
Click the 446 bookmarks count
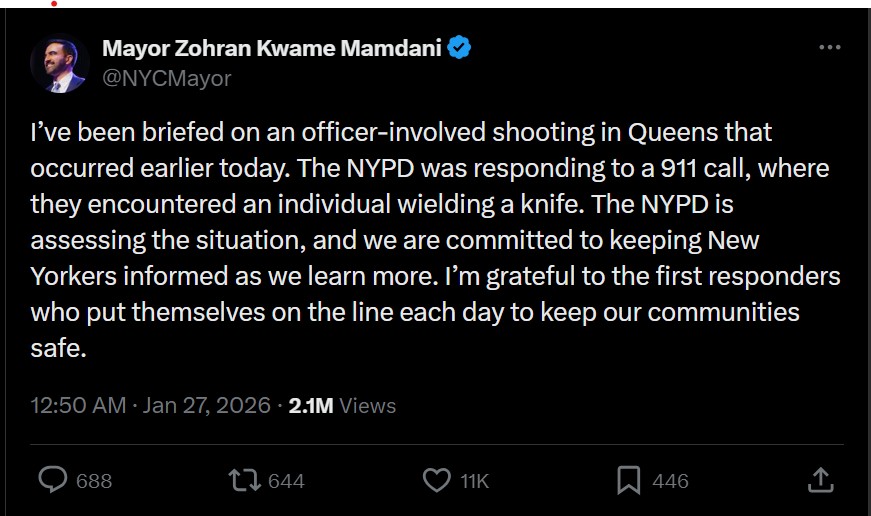pos(670,481)
